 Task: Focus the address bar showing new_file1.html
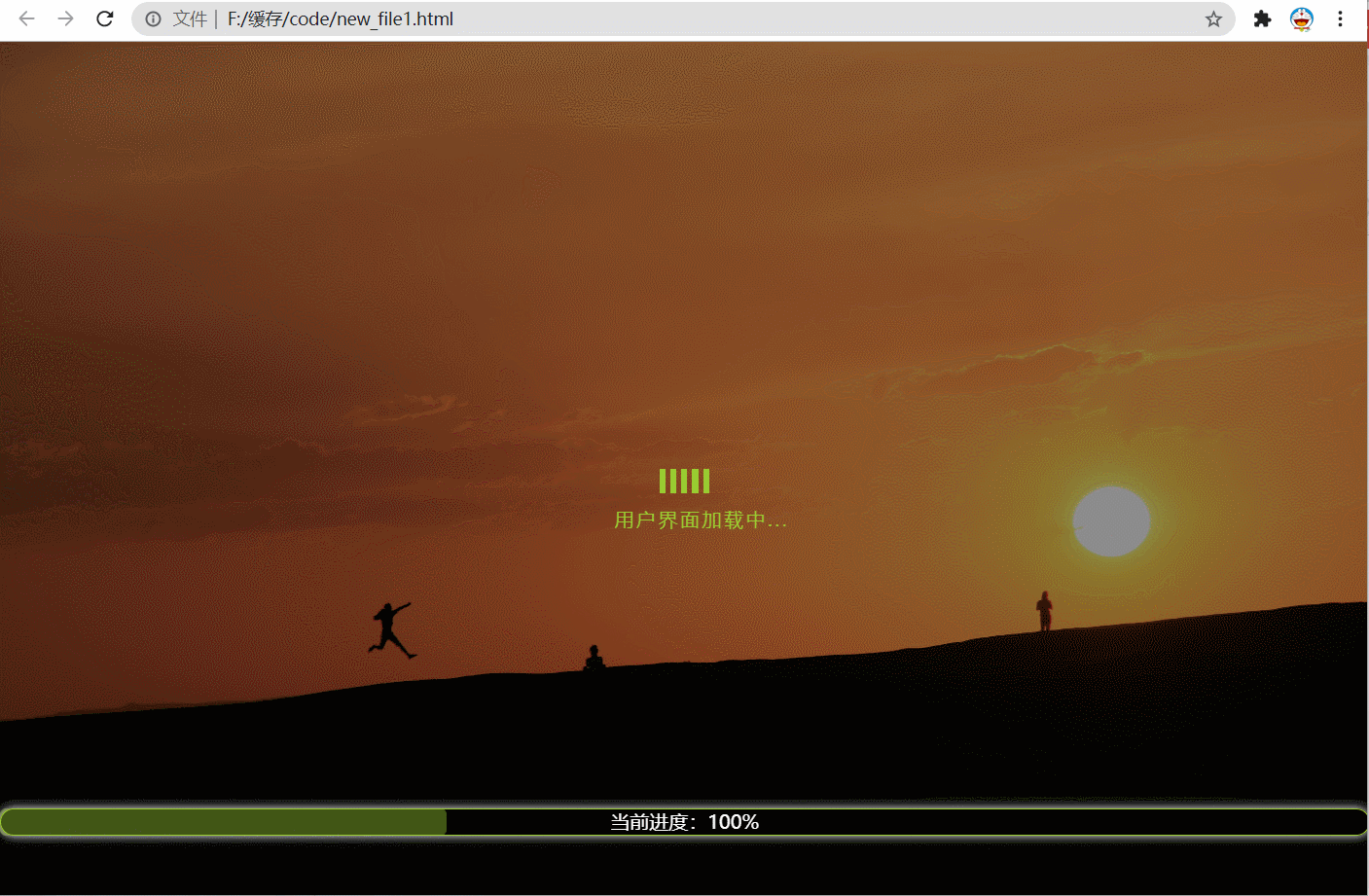tap(683, 18)
